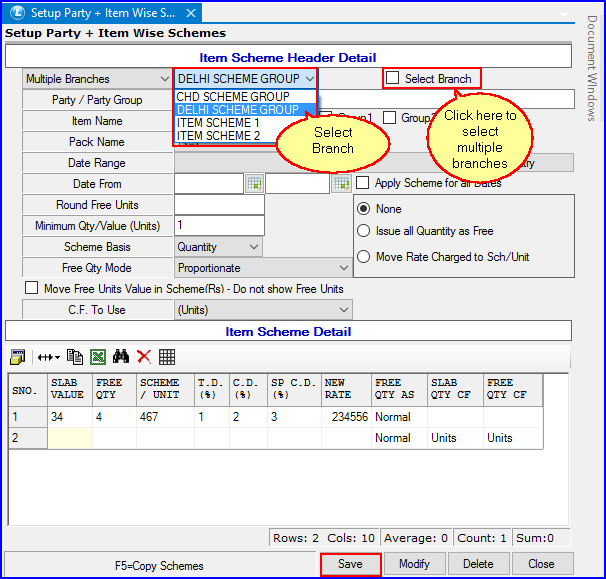Click the red X delete row icon

click(x=144, y=357)
